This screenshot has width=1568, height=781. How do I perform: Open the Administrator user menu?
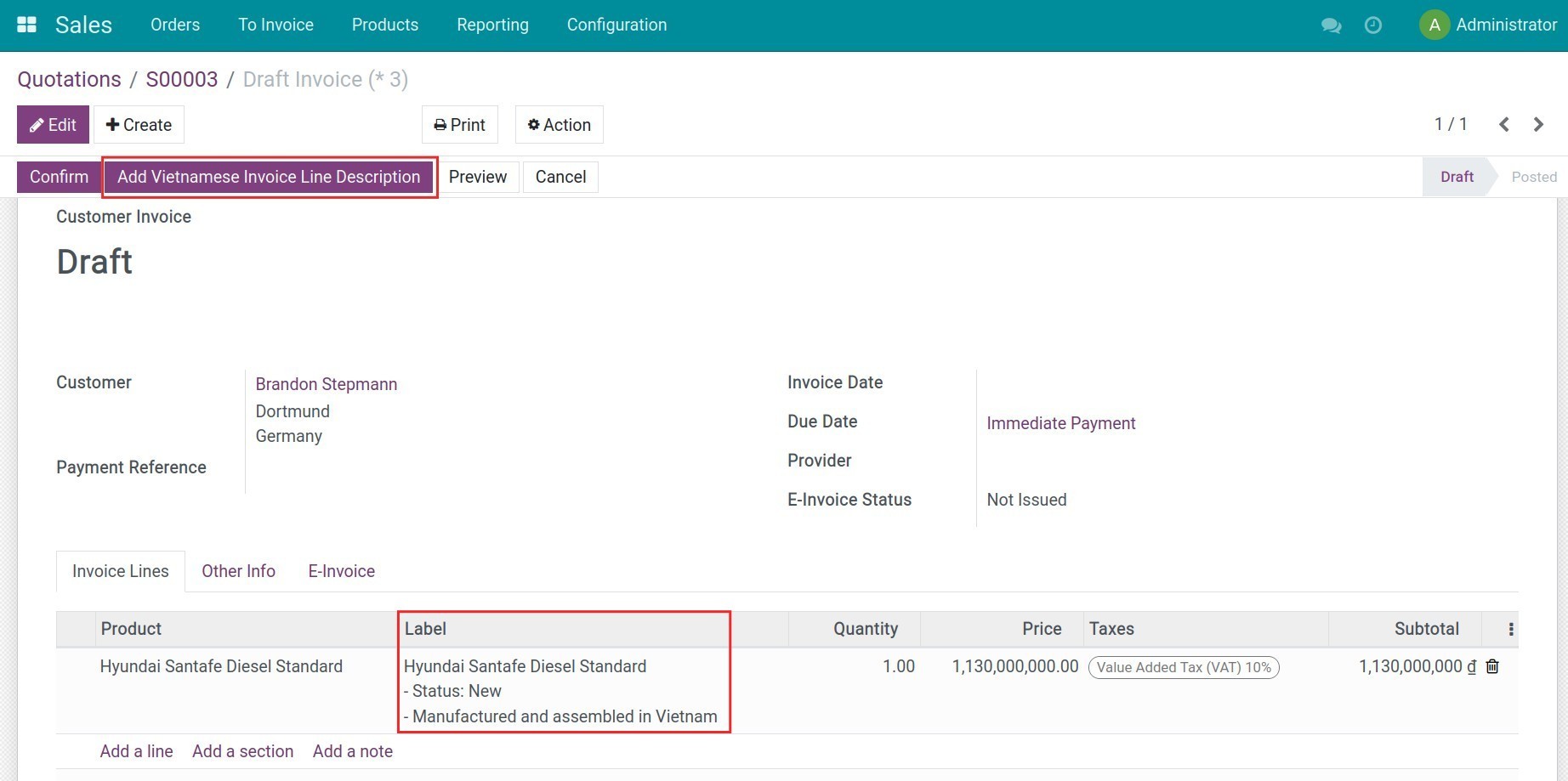(x=1488, y=25)
